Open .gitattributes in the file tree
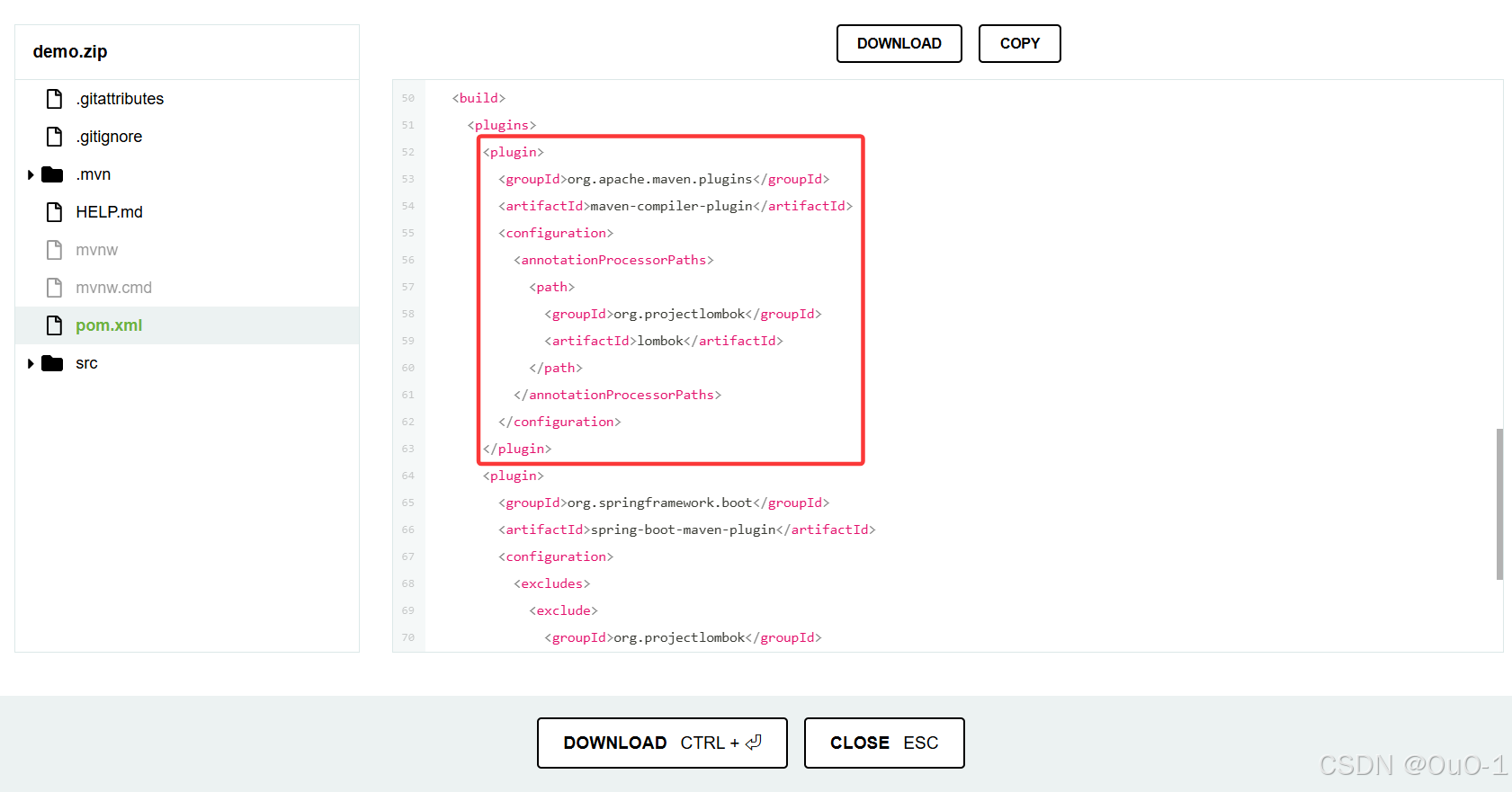 (x=120, y=99)
